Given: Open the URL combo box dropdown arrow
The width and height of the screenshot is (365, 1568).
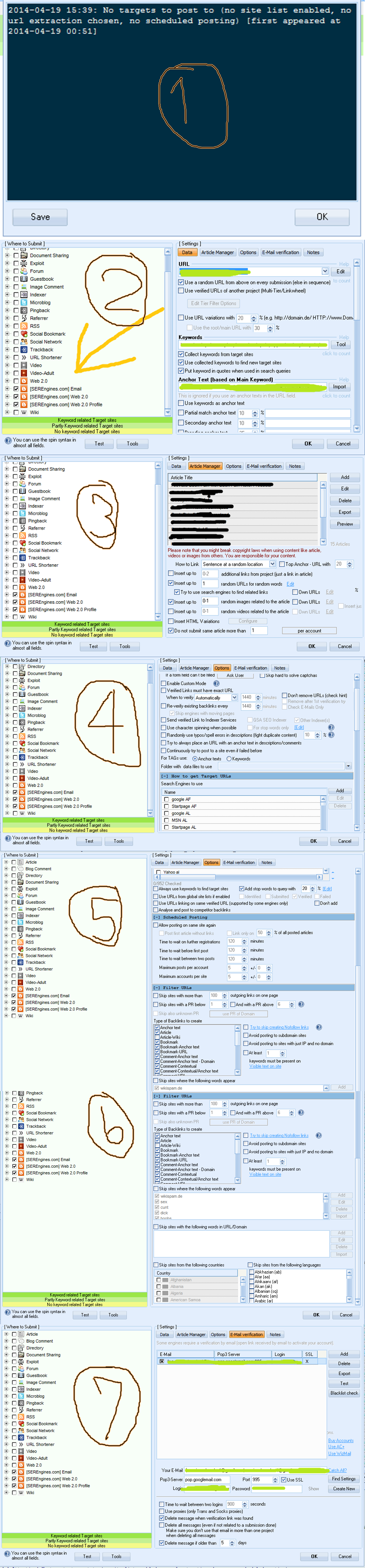Looking at the screenshot, I should click(325, 272).
